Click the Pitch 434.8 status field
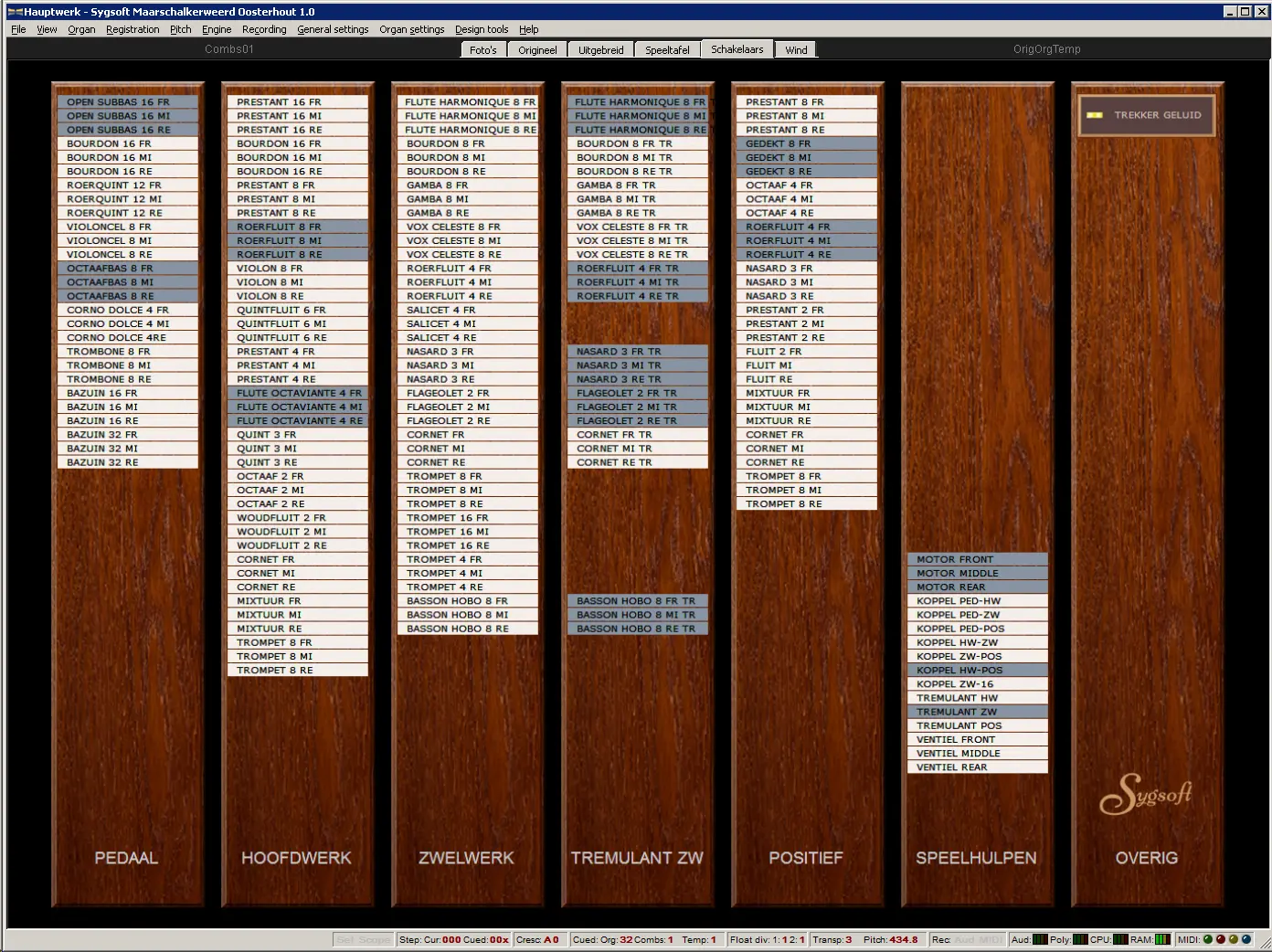Image resolution: width=1272 pixels, height=952 pixels. 890,939
